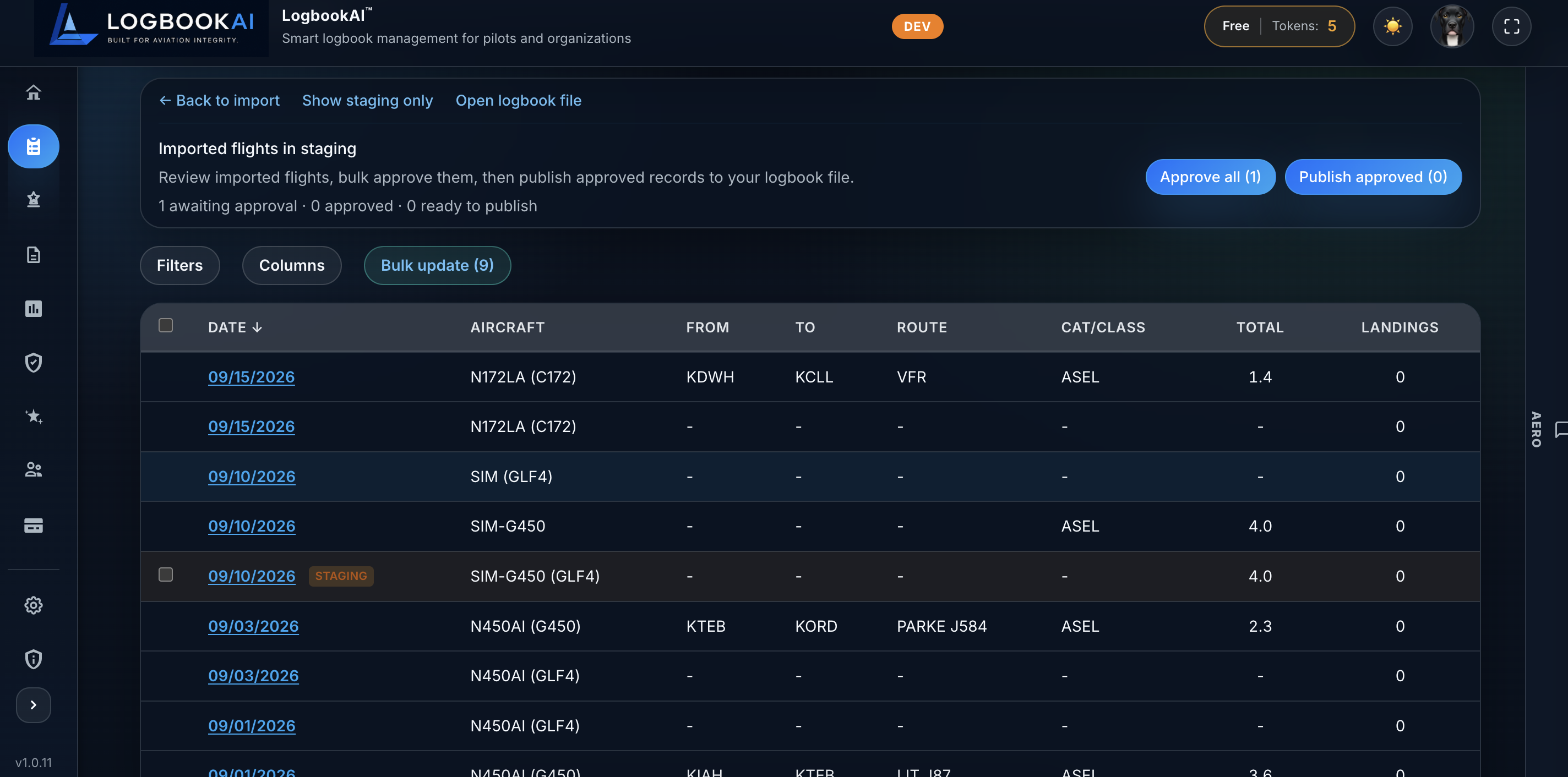Screen dimensions: 1568x777
Task: Click the LogbookAI logo
Action: click(151, 28)
